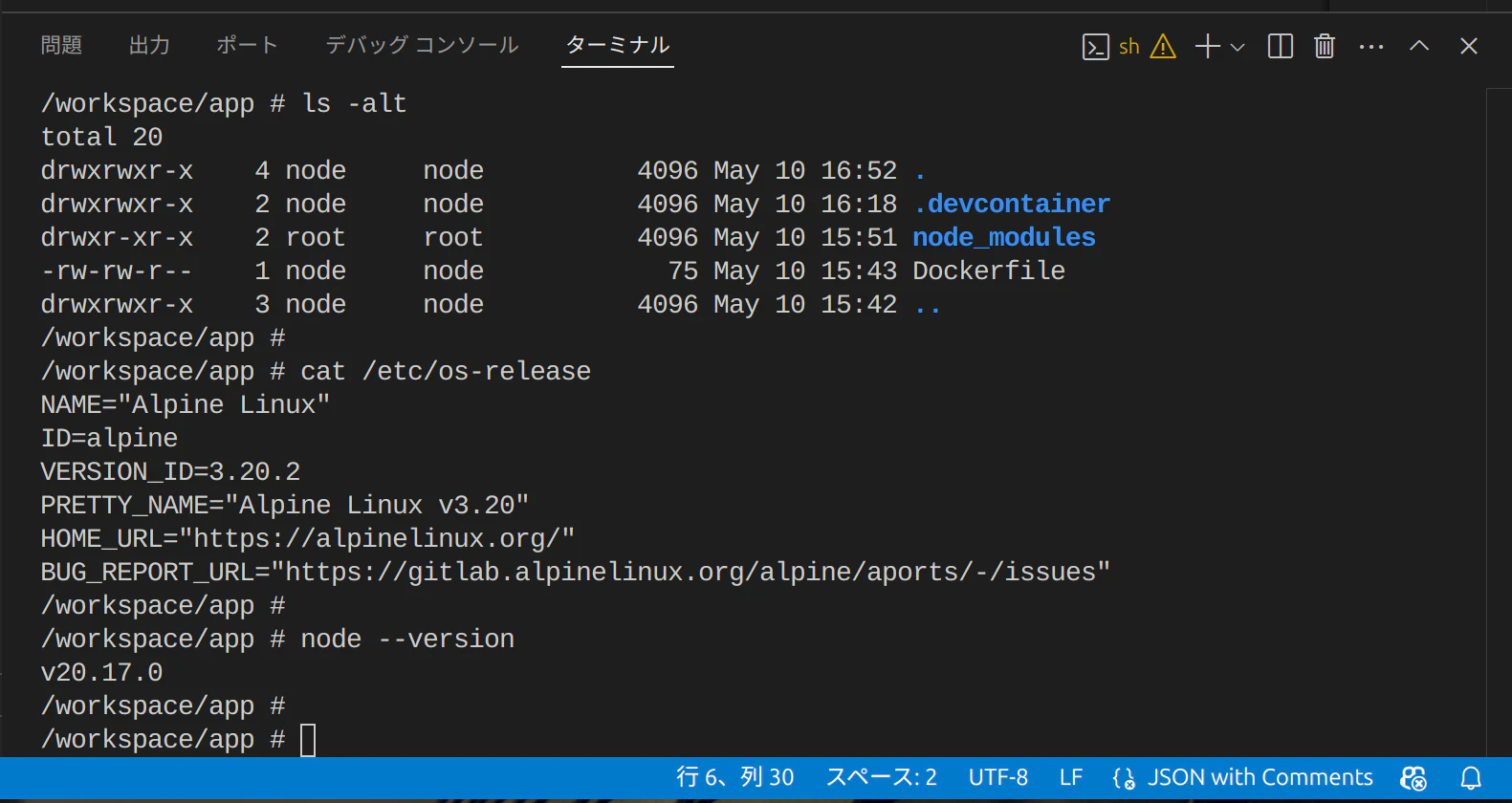Open the 問題 (Problems) panel tab
The image size is (1512, 803).
tap(61, 45)
